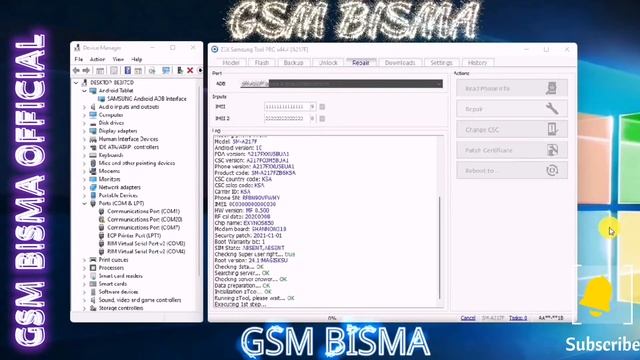Open Action menu in Device Manager
This screenshot has height=360, width=640.
click(x=97, y=60)
